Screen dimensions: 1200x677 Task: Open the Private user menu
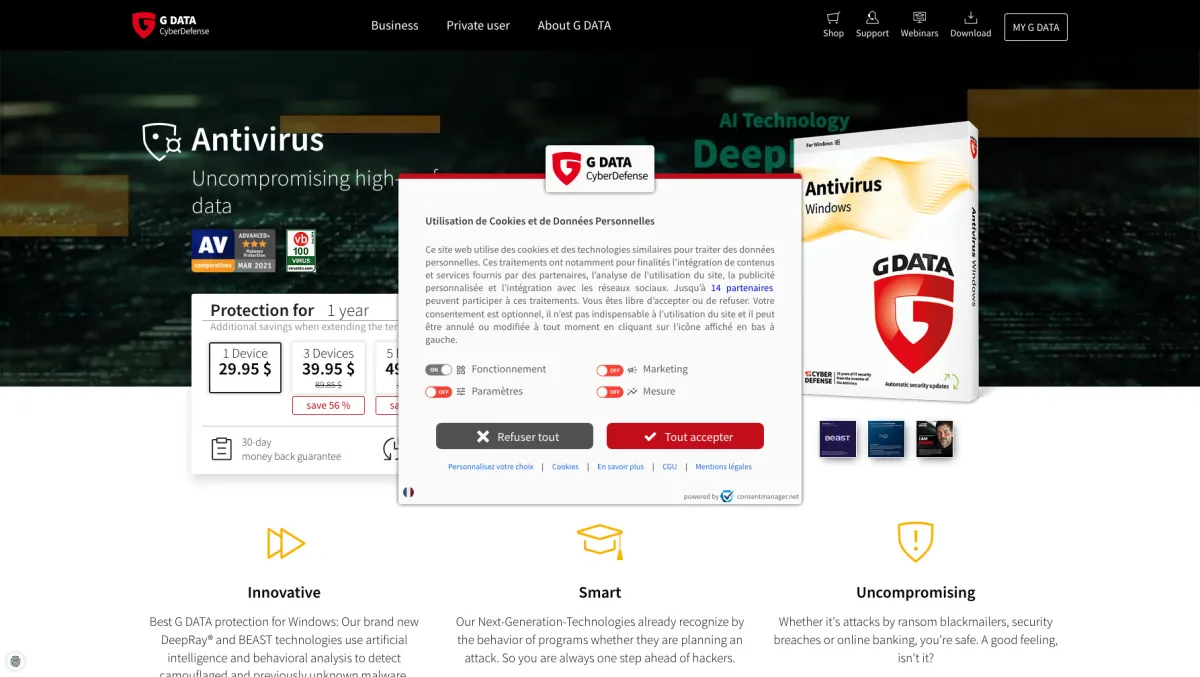point(478,25)
